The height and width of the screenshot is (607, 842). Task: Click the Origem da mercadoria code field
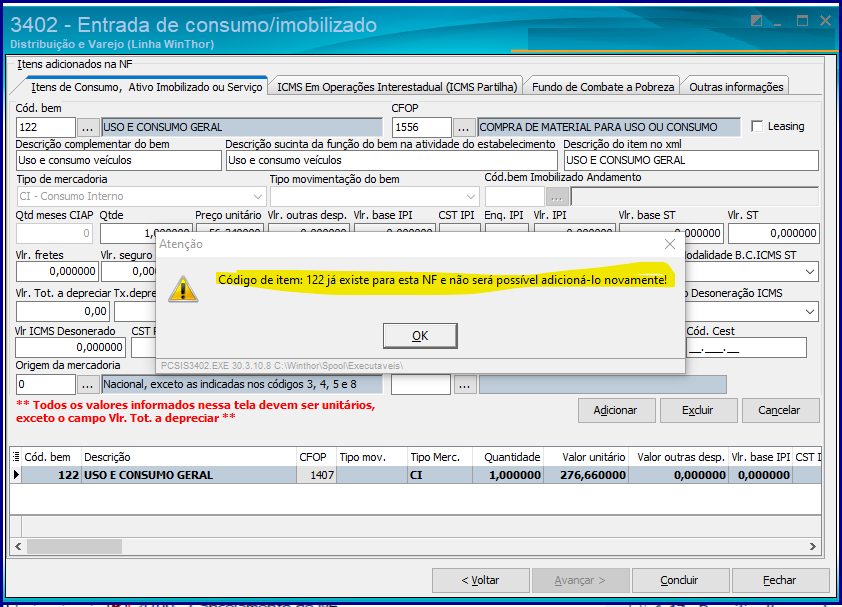(x=46, y=385)
